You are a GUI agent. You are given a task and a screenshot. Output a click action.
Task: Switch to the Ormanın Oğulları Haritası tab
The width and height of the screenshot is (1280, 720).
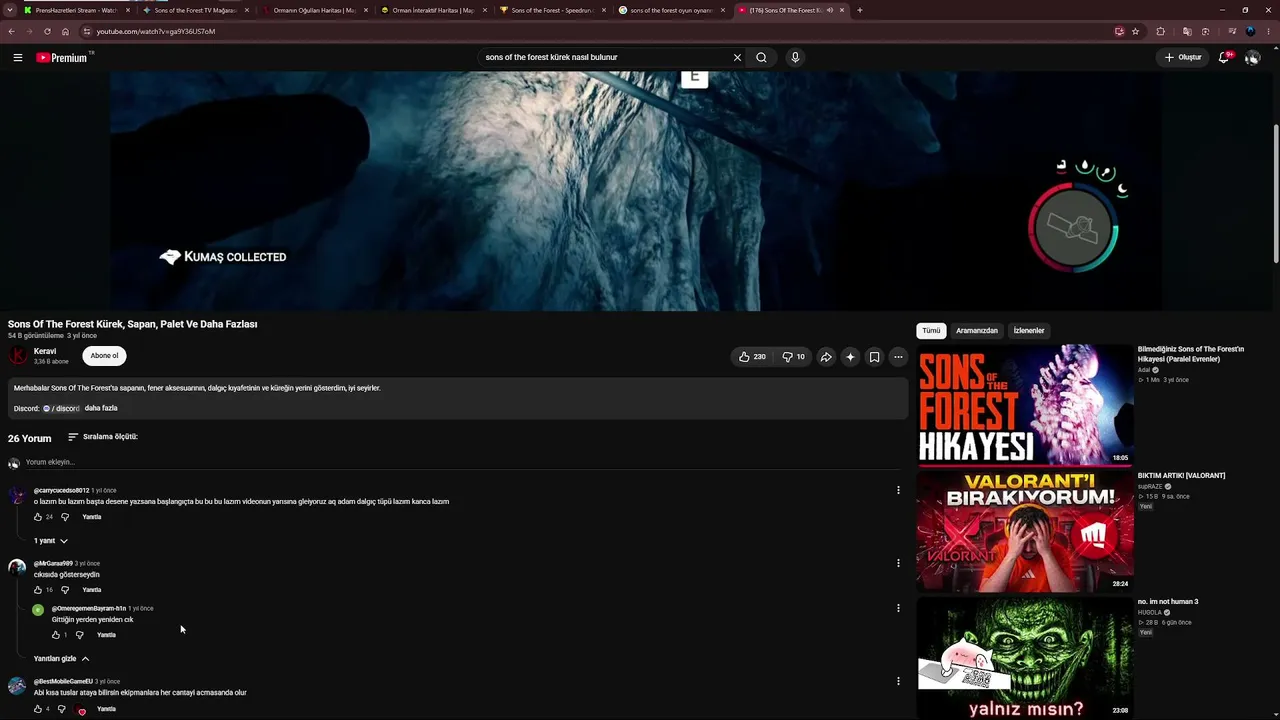click(x=315, y=10)
